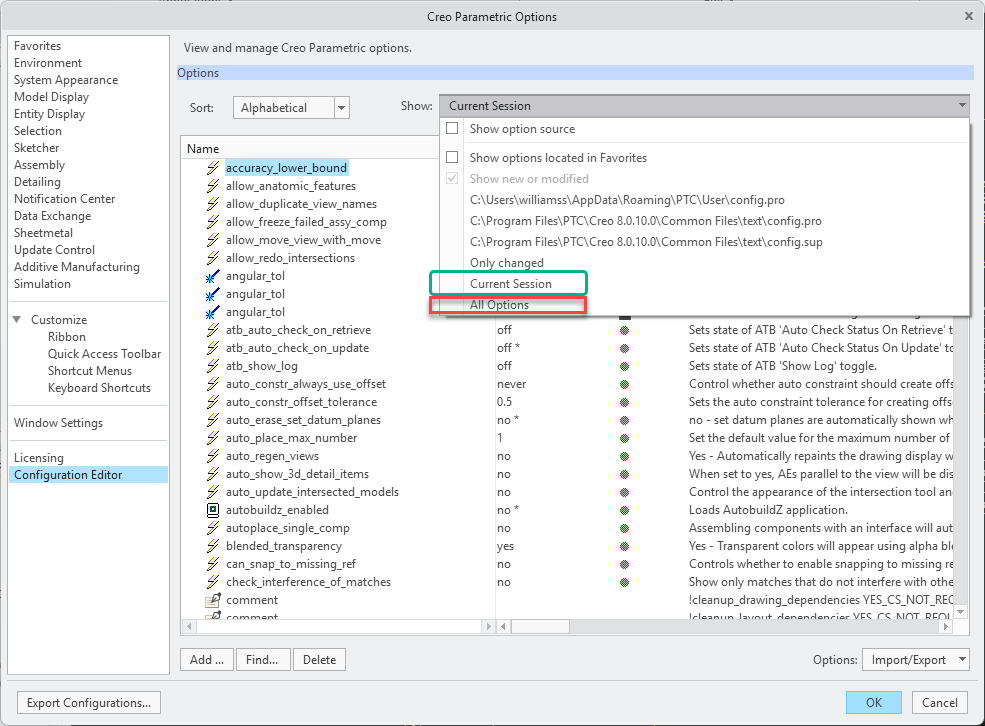Select All Options in the Show list

pyautogui.click(x=499, y=305)
